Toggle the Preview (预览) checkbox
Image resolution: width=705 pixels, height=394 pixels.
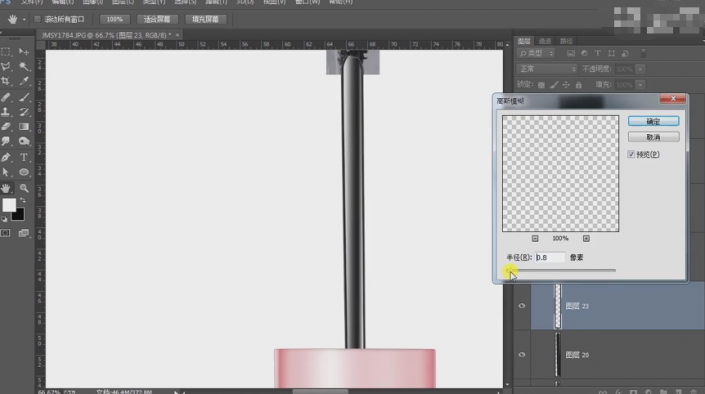tap(631, 154)
